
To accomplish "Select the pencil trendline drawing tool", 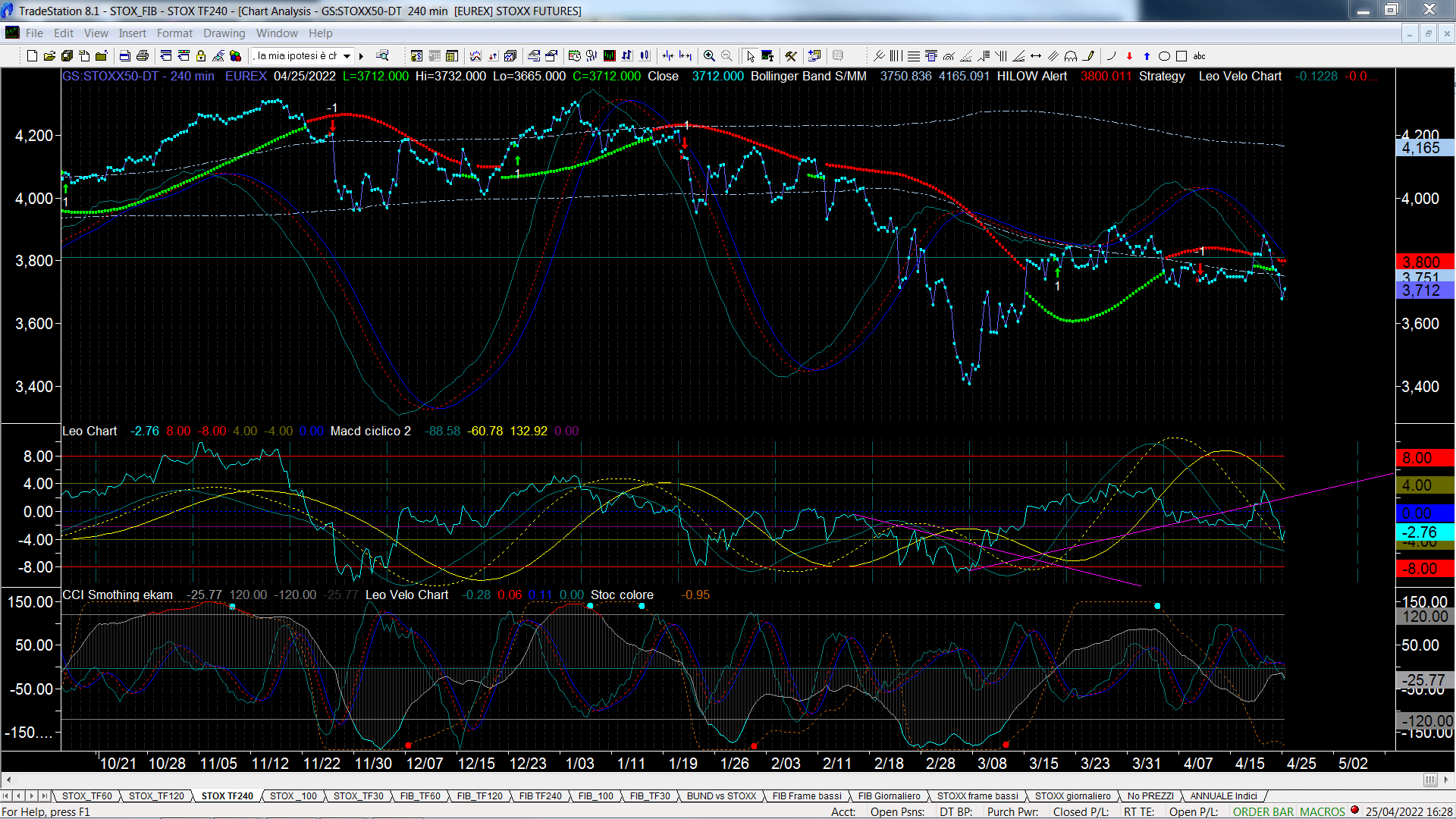I will [1089, 56].
